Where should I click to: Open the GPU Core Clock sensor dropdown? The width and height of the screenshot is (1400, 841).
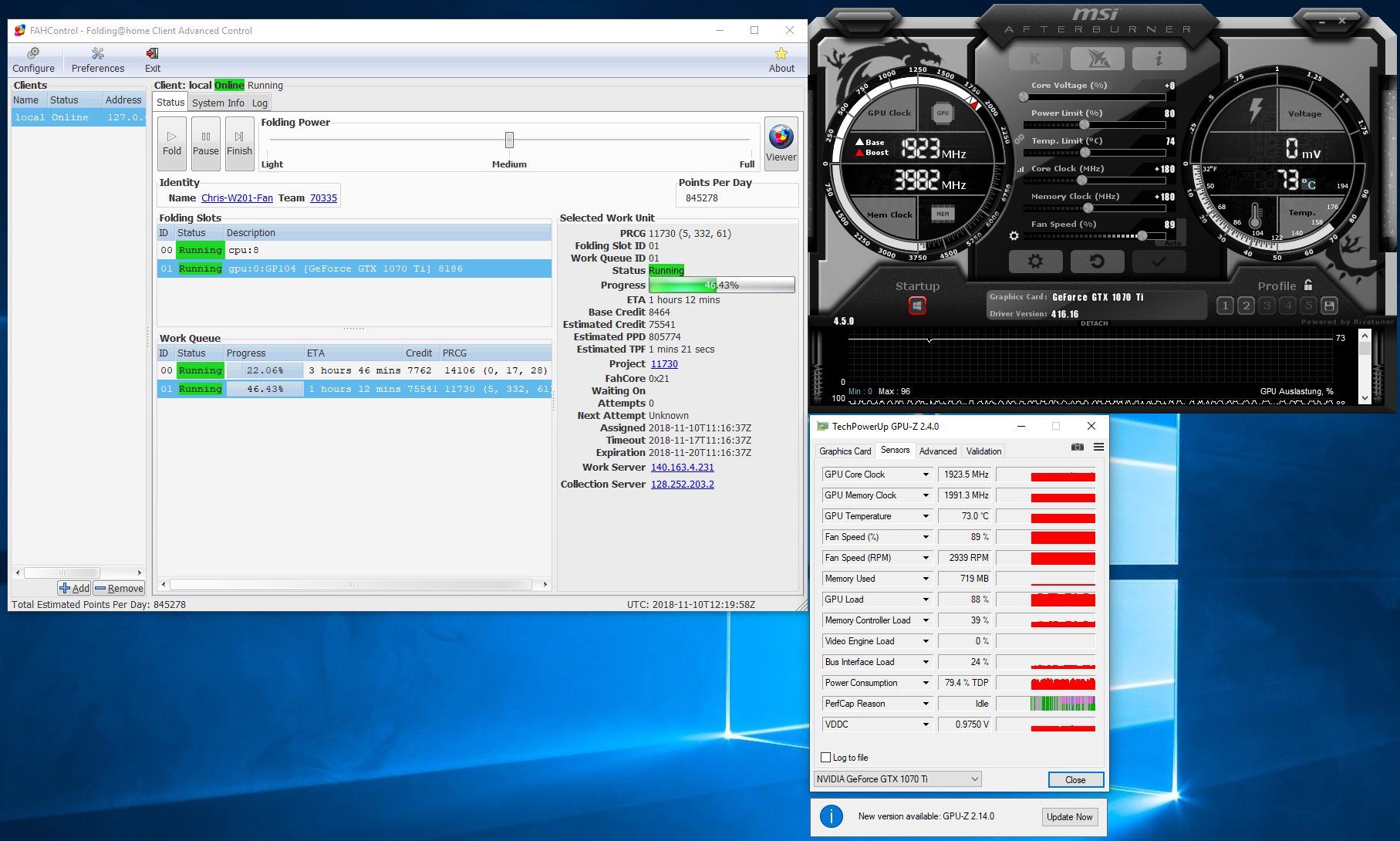926,475
